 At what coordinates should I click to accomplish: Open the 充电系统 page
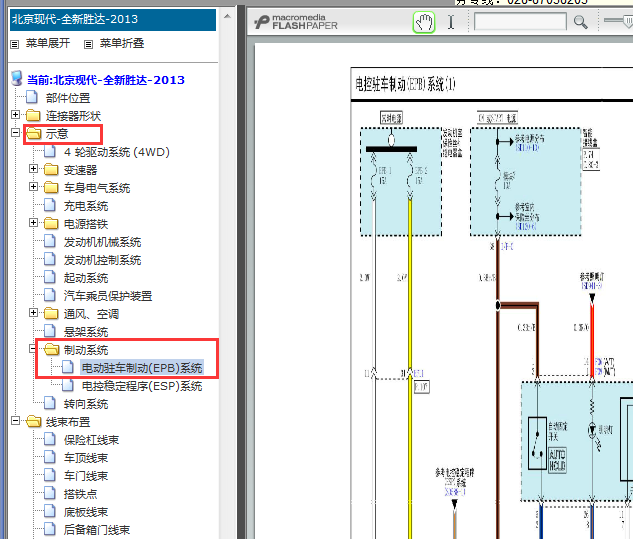(86, 206)
